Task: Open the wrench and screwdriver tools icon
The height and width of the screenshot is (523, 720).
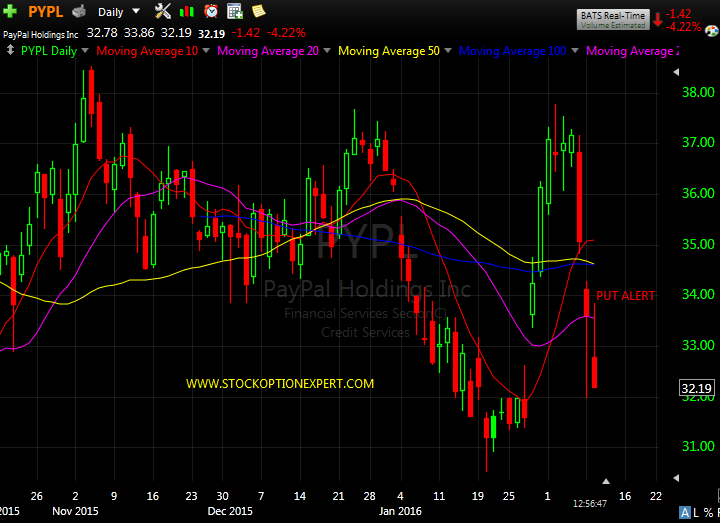Action: pyautogui.click(x=163, y=11)
